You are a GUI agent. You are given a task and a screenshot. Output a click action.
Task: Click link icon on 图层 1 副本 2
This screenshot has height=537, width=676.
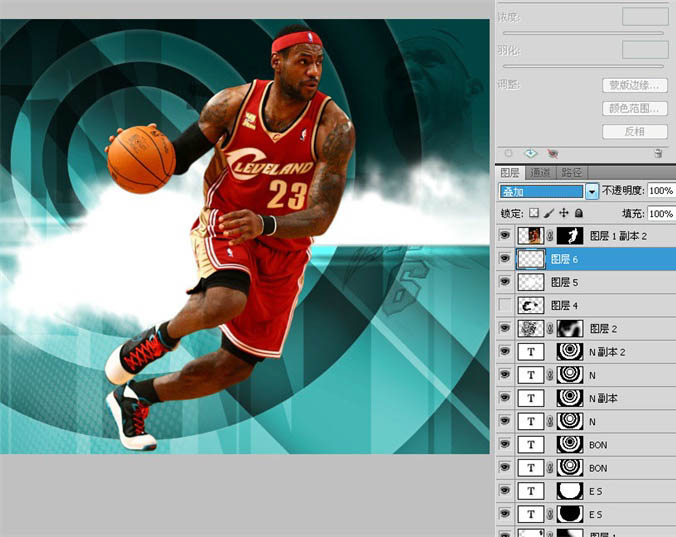coord(550,236)
